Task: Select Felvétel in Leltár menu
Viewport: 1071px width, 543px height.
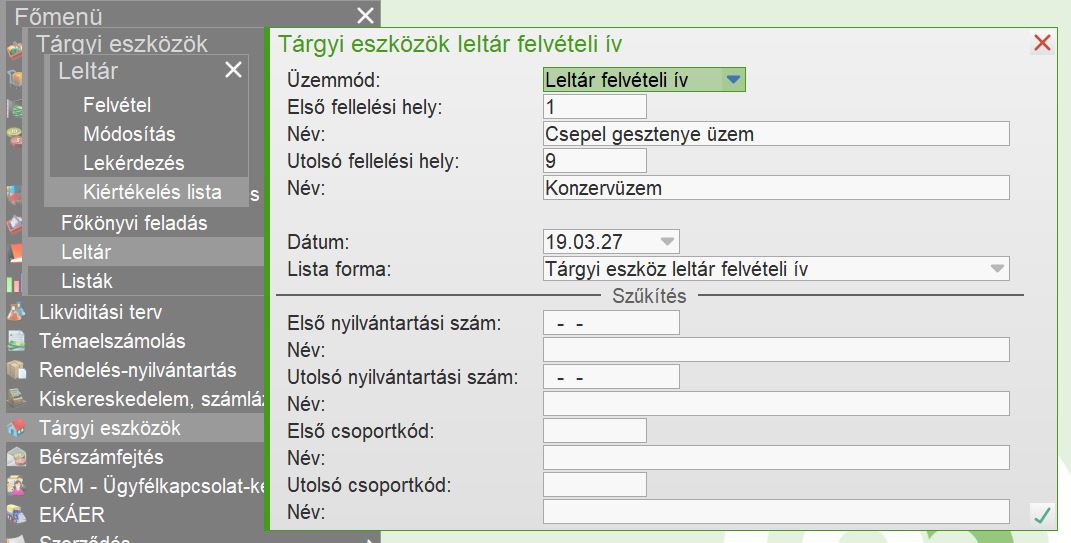Action: (x=117, y=105)
